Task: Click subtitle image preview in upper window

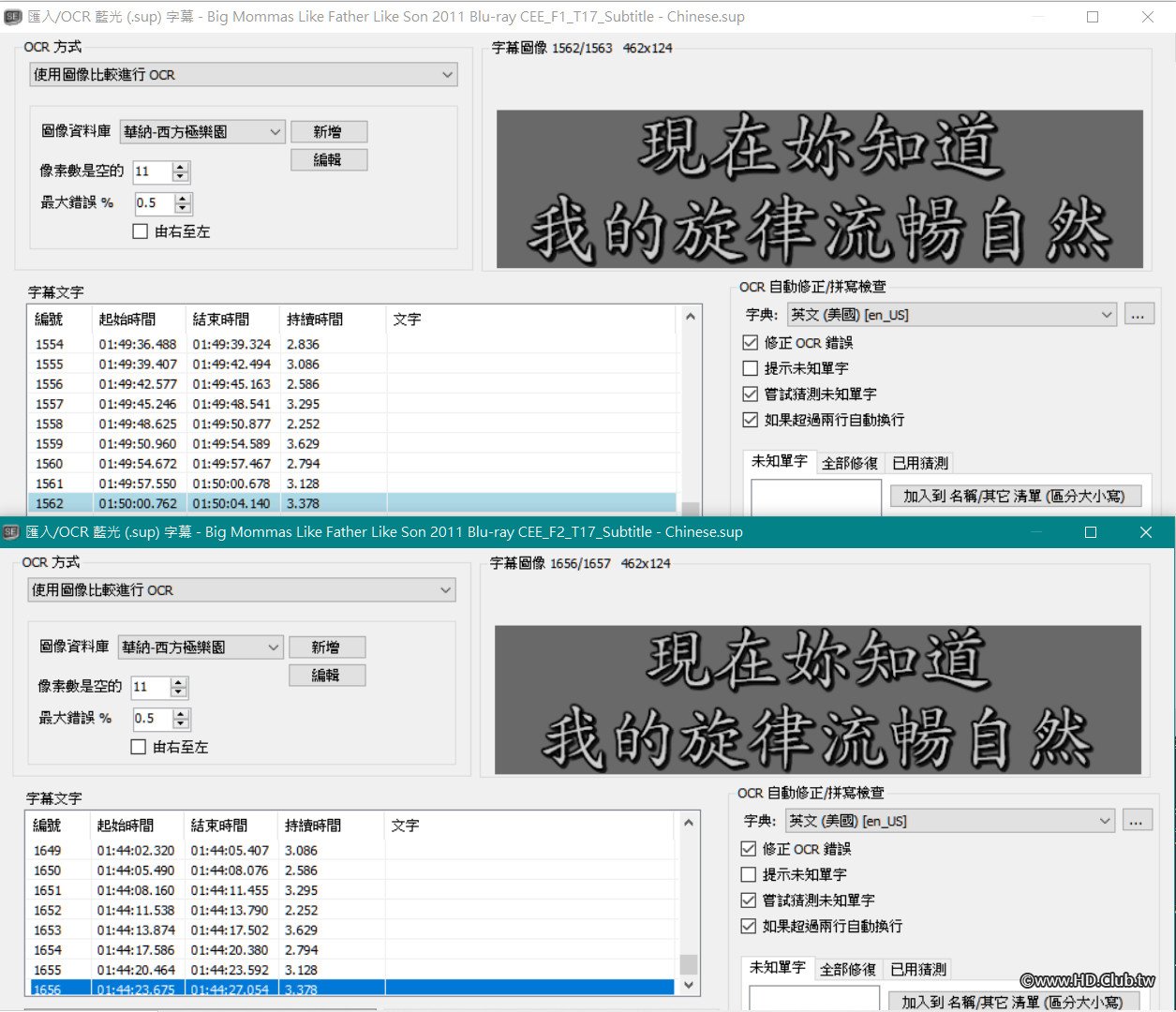Action: (x=820, y=189)
